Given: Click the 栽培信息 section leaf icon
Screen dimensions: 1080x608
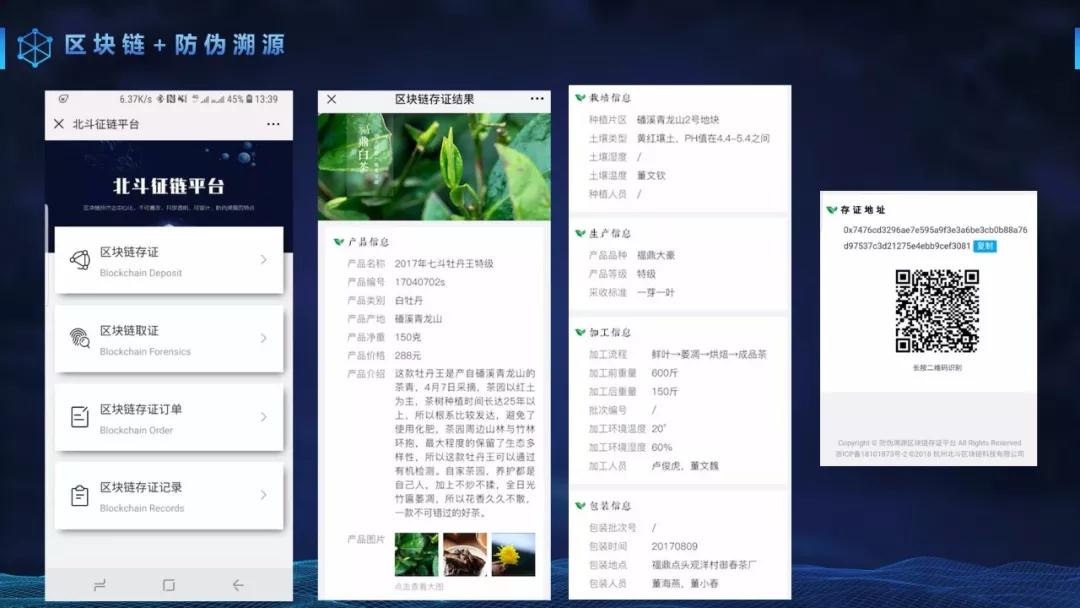Looking at the screenshot, I should coord(581,98).
